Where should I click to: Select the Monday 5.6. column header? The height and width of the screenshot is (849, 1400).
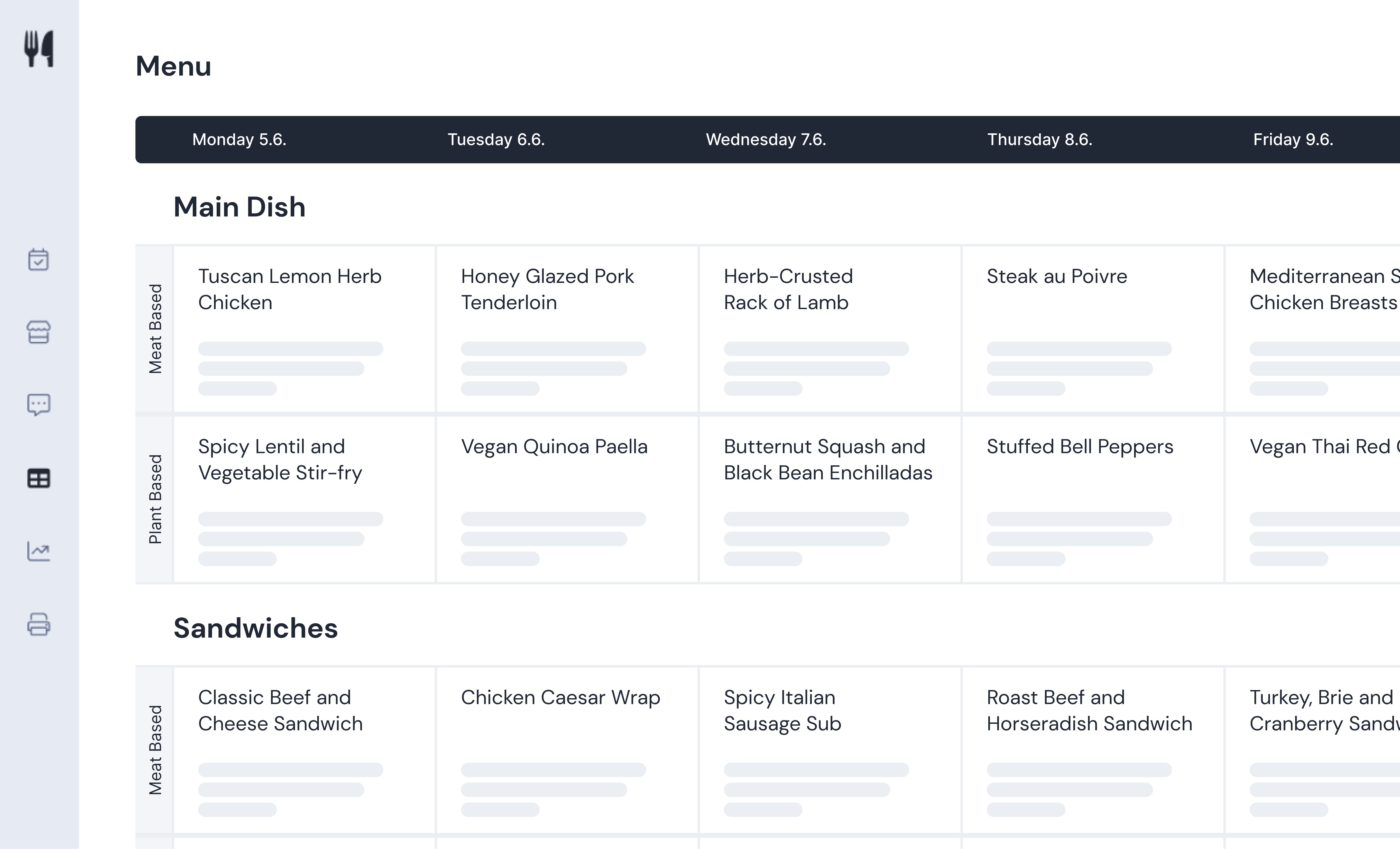pos(239,139)
